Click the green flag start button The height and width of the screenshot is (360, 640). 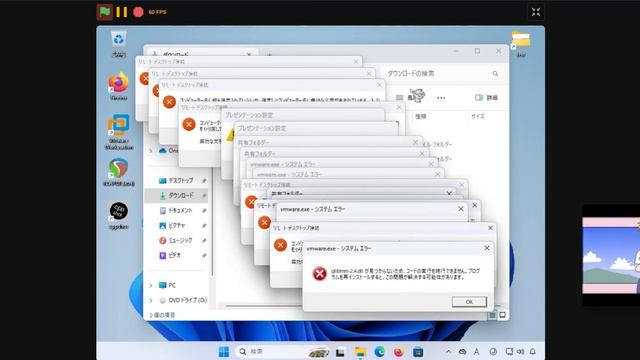tap(105, 12)
